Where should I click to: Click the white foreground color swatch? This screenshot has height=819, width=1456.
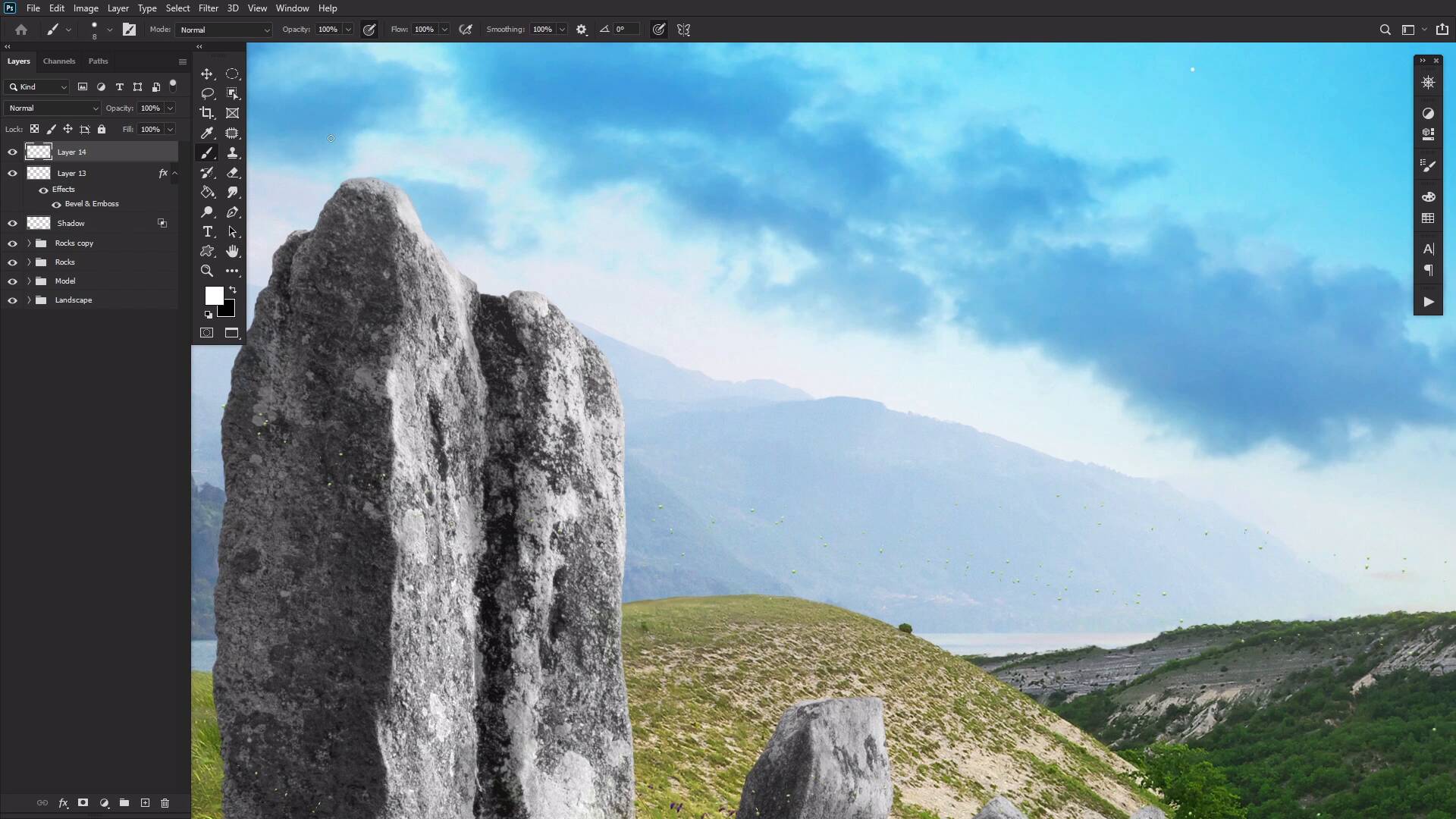213,296
